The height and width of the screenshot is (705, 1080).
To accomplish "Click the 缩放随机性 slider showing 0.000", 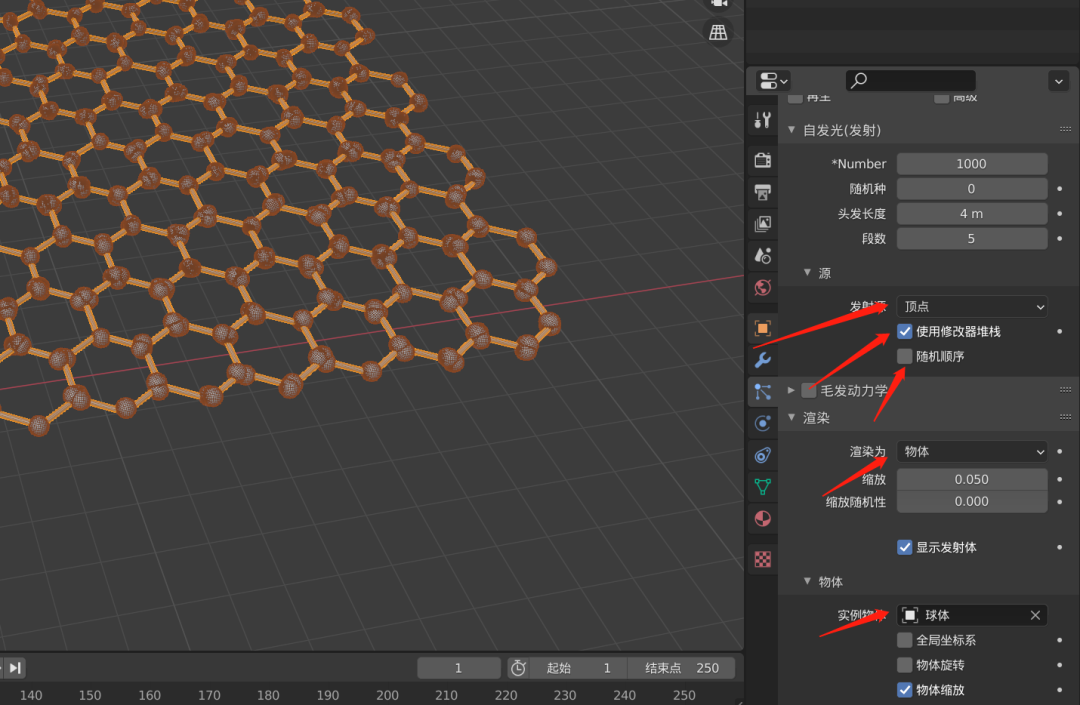I will (x=972, y=502).
